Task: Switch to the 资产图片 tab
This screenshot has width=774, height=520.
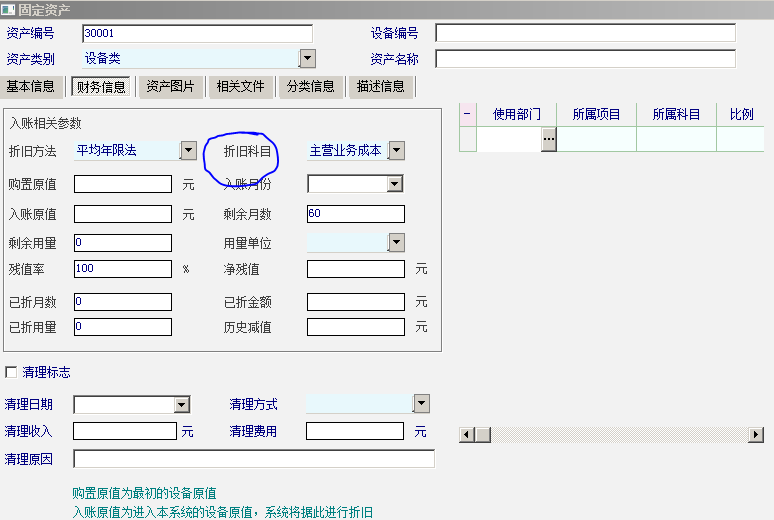Action: click(170, 86)
